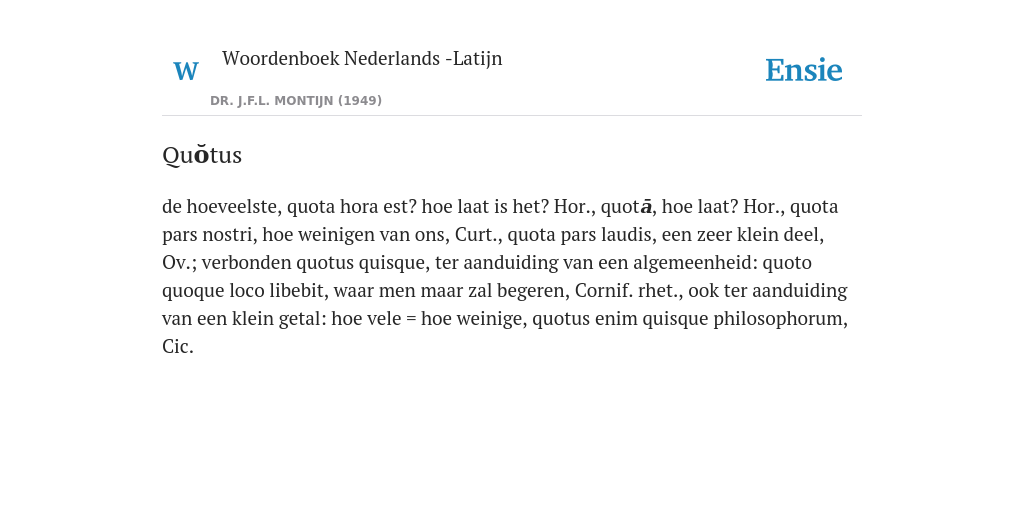The width and height of the screenshot is (1024, 512).
Task: Select the Quŏtus entry heading
Action: (202, 155)
